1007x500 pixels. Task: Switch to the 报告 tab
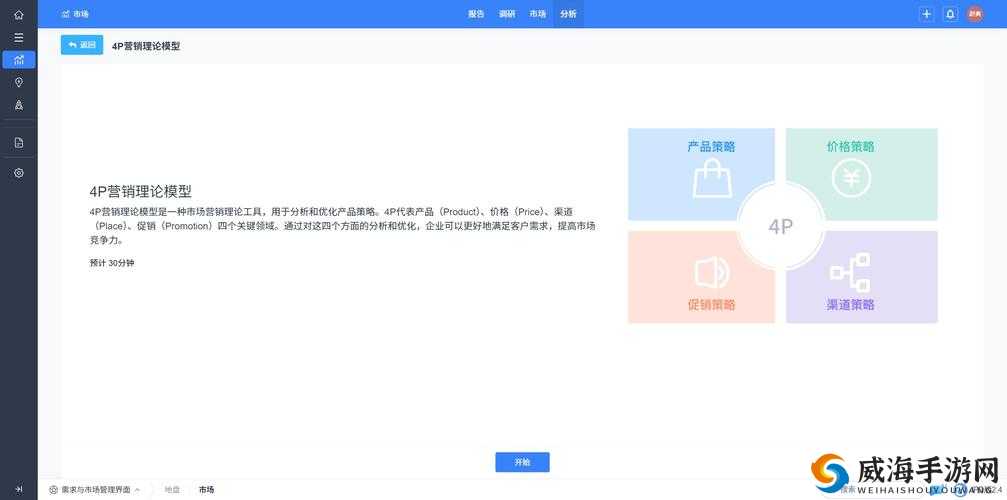tap(476, 14)
